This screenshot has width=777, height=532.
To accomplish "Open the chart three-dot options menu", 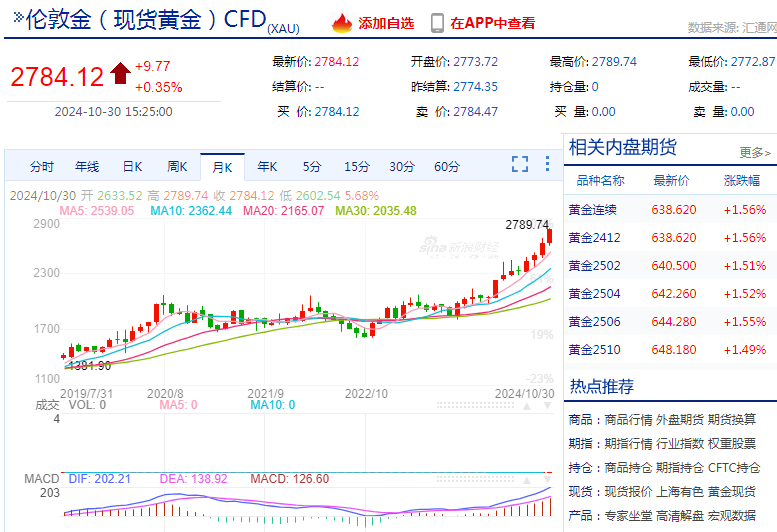I will click(547, 163).
